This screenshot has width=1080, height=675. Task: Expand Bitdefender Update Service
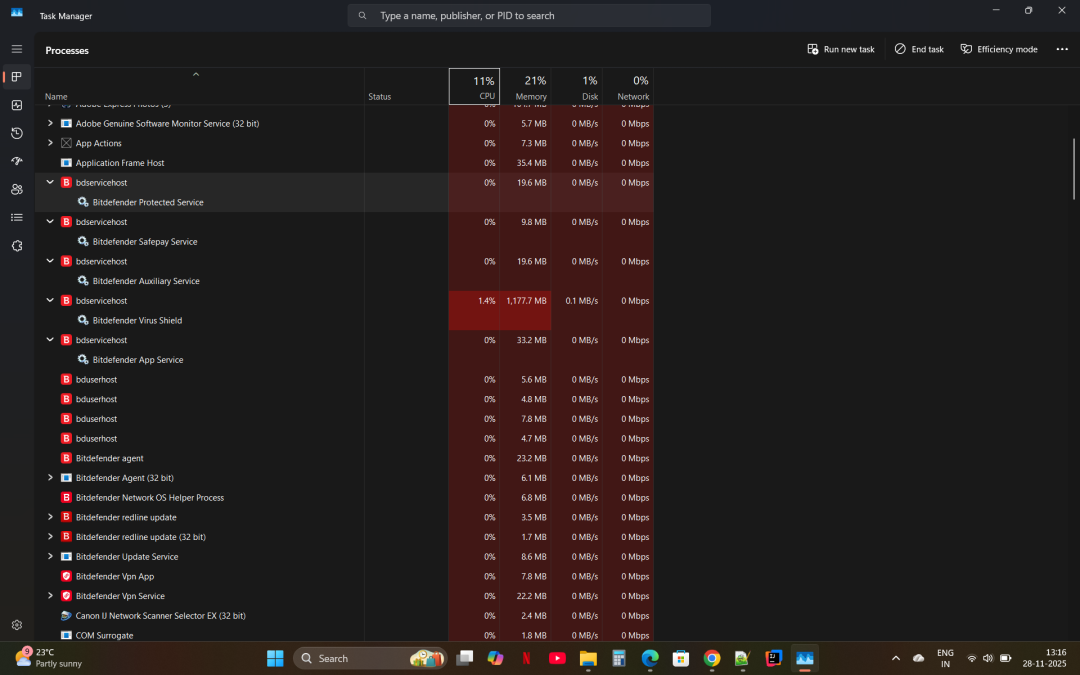coord(50,556)
